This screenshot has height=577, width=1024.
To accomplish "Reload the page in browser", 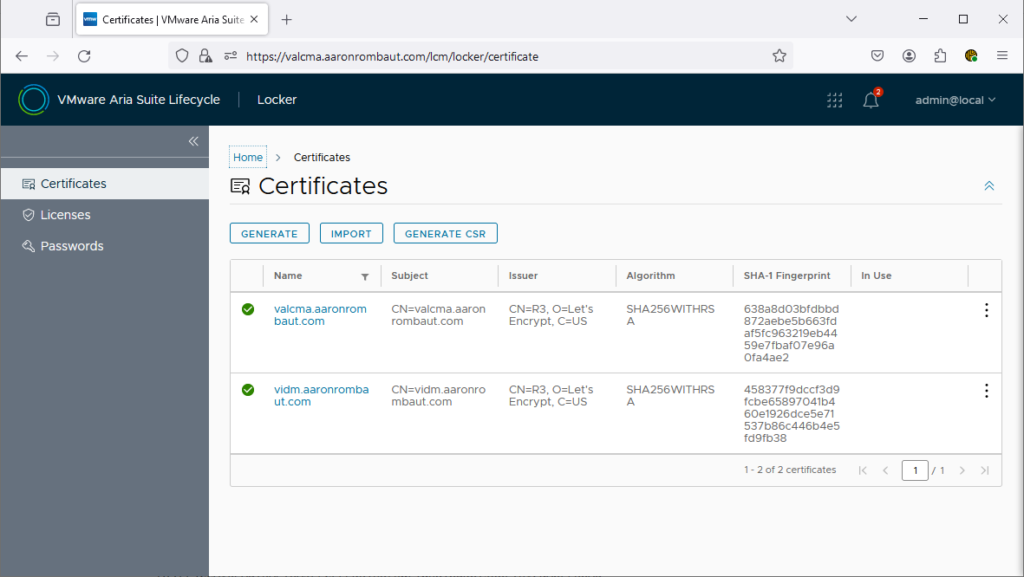I will click(x=84, y=56).
